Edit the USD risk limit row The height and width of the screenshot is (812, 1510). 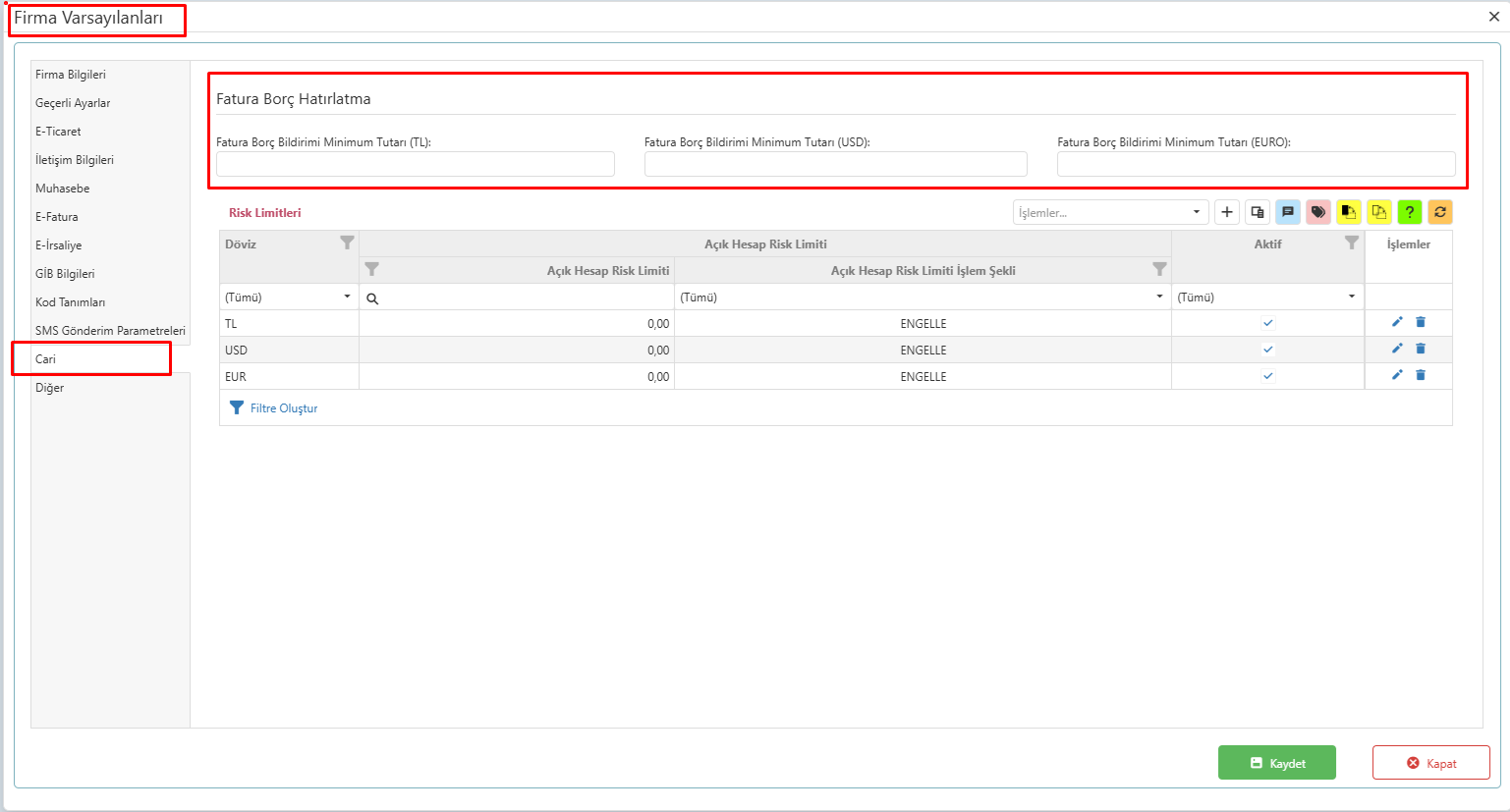1397,349
